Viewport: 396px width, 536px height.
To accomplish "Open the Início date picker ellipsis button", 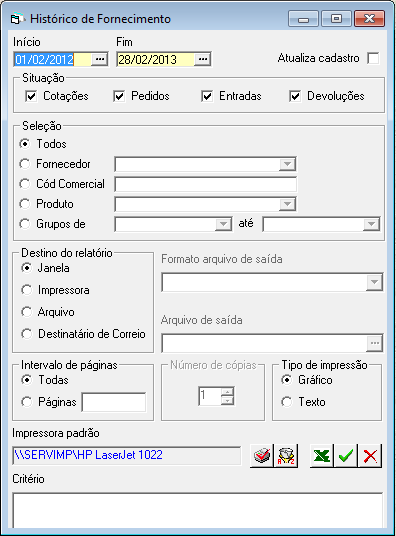I will (100, 59).
